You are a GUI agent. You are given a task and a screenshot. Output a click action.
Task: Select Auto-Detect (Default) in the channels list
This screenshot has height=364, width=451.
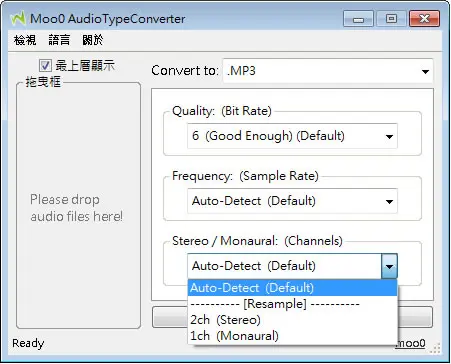coord(293,288)
